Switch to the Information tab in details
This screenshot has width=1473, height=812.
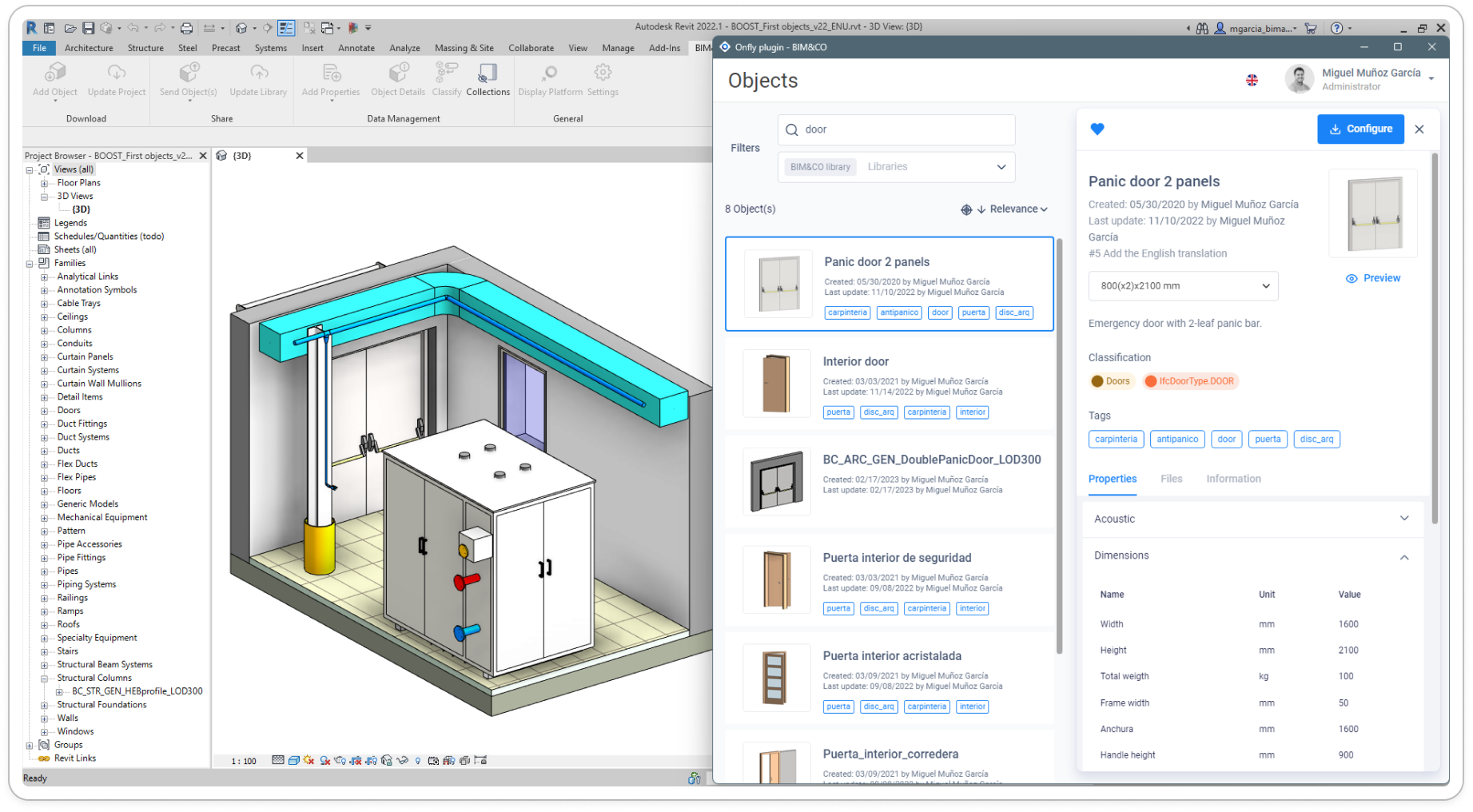[1233, 479]
